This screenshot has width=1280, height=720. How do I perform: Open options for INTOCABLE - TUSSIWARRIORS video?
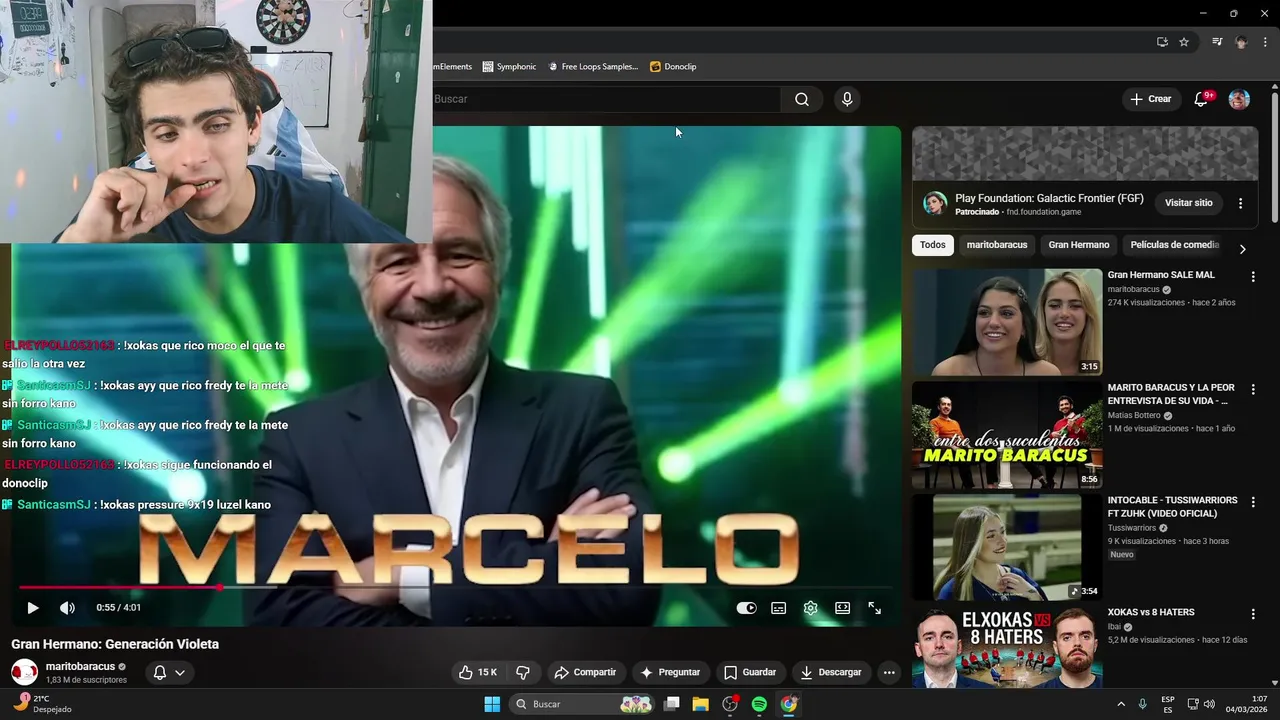[x=1253, y=502]
